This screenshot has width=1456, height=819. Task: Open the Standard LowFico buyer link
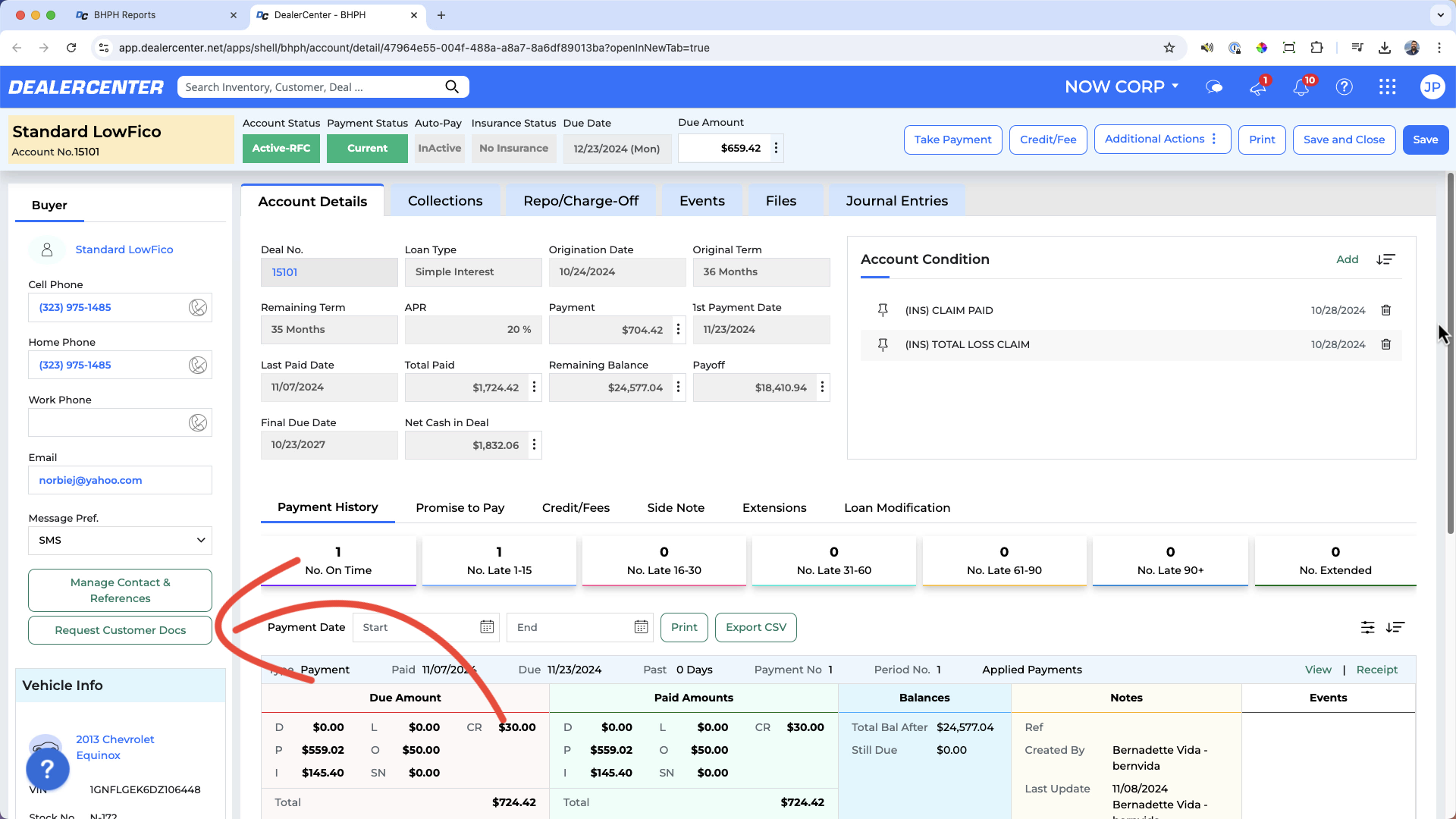[124, 249]
